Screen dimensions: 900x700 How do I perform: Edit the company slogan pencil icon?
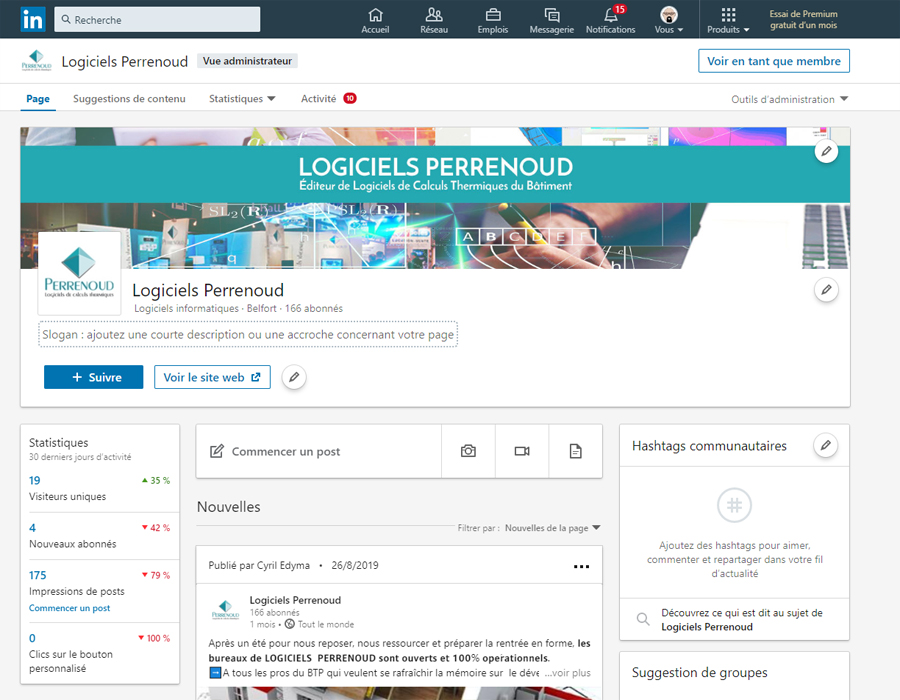pos(293,377)
